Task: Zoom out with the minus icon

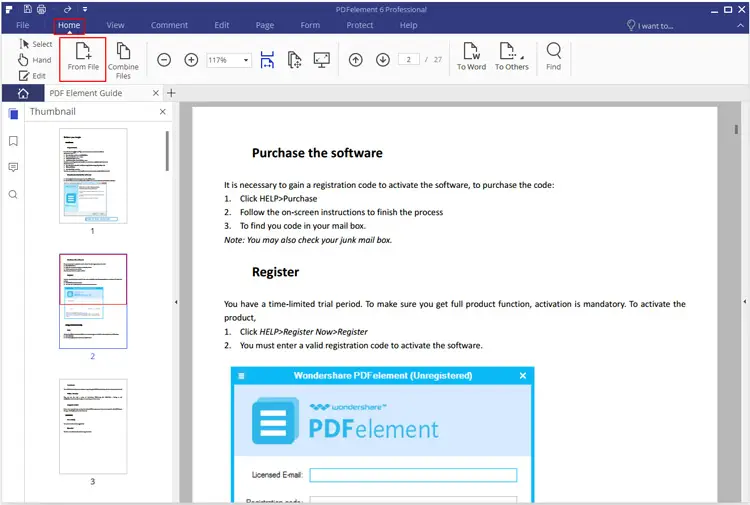Action: tap(164, 60)
